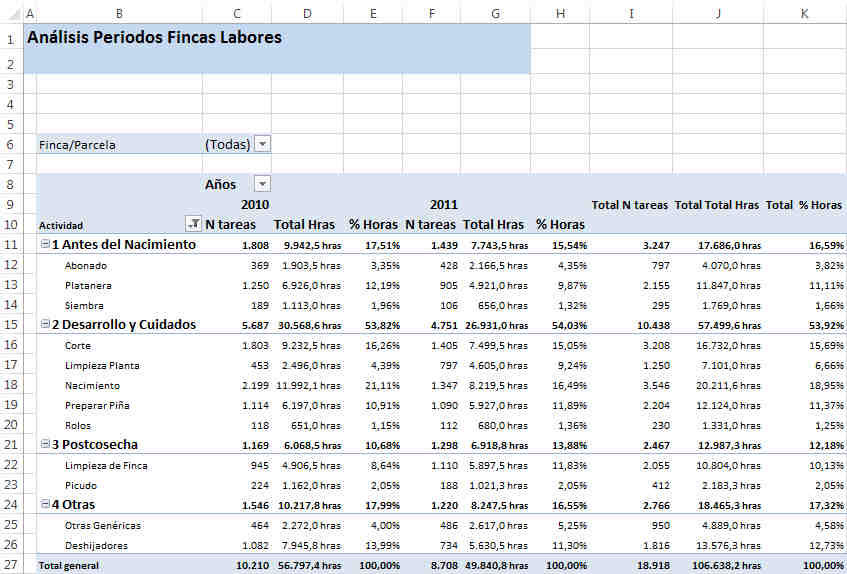Collapse the "2 Desarrollo y Cuidados" group

[45, 325]
